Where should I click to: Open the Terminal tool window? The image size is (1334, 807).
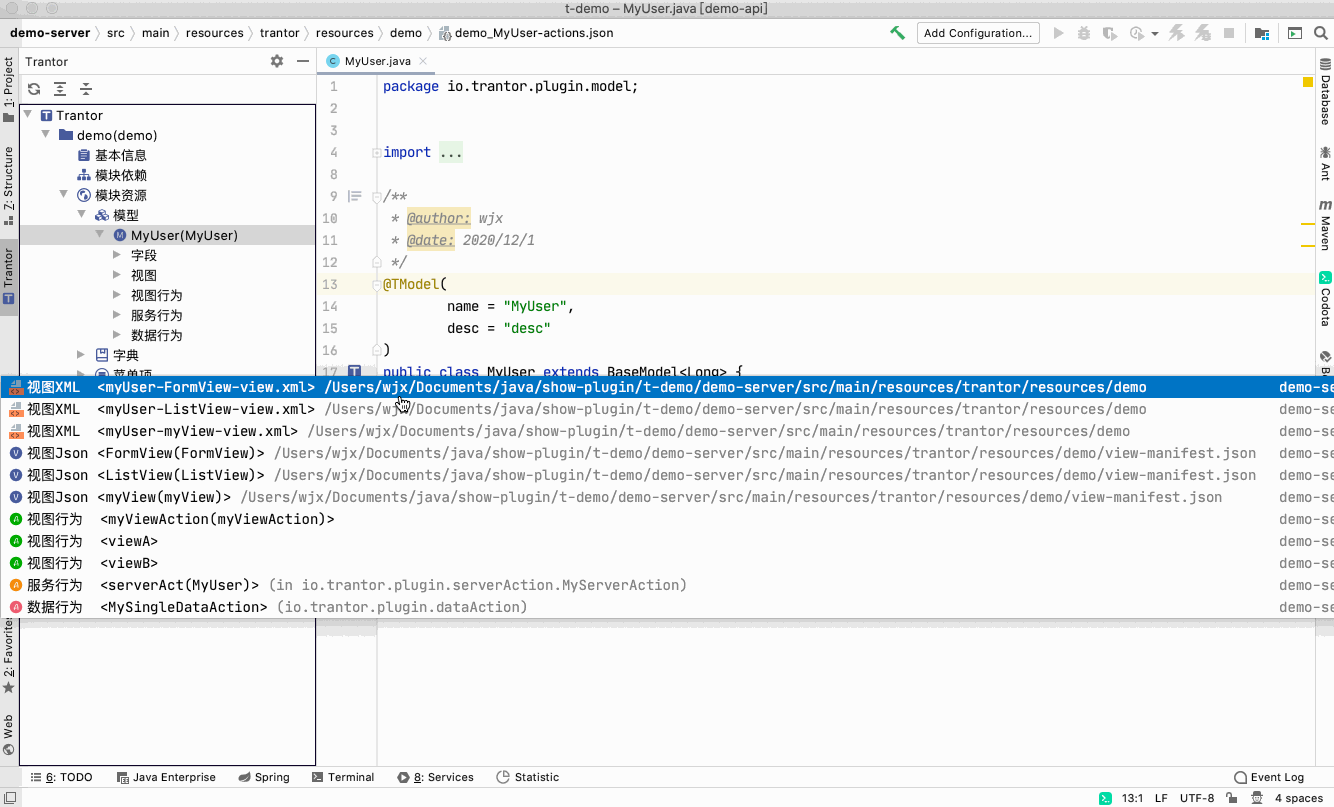pos(343,777)
